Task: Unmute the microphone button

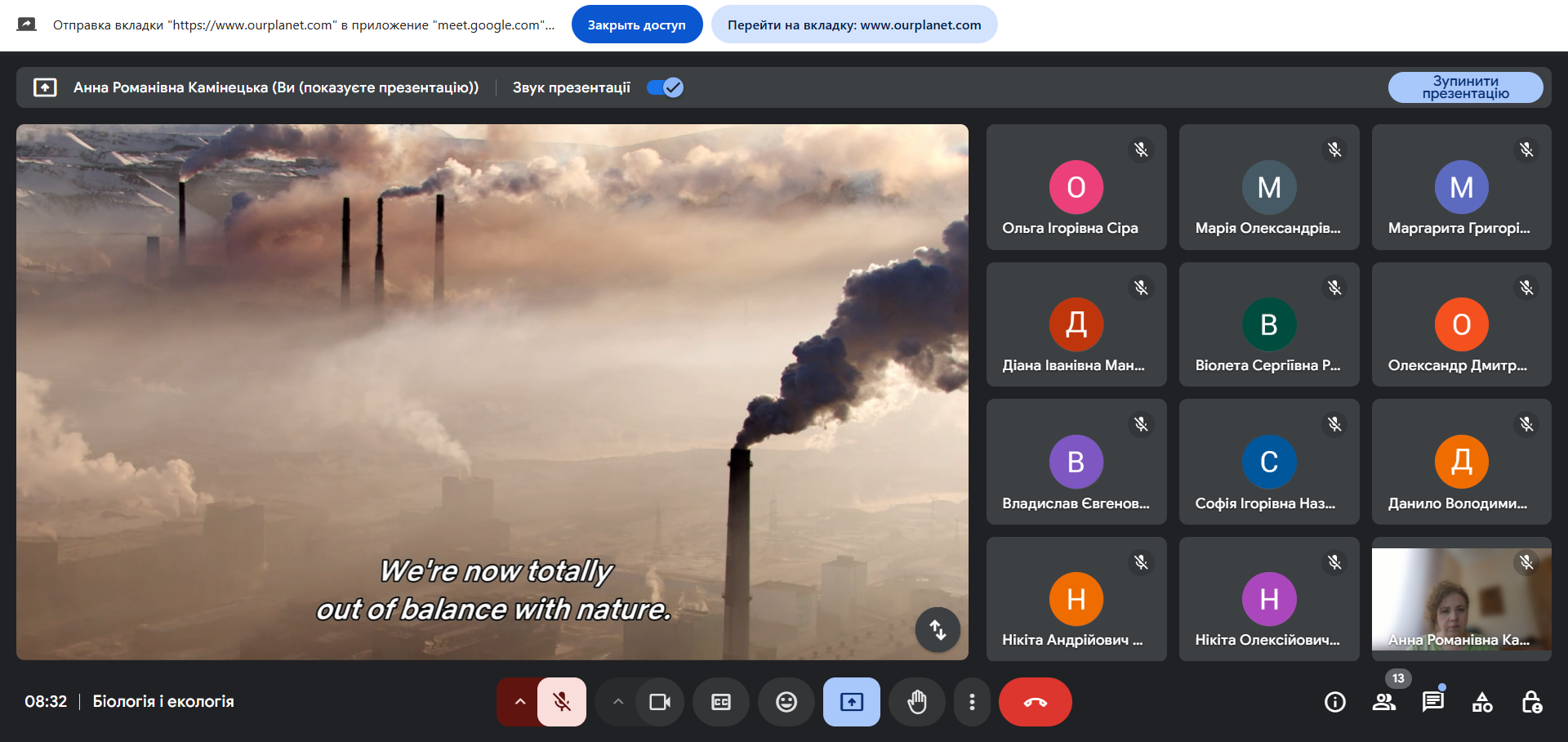Action: click(x=562, y=702)
